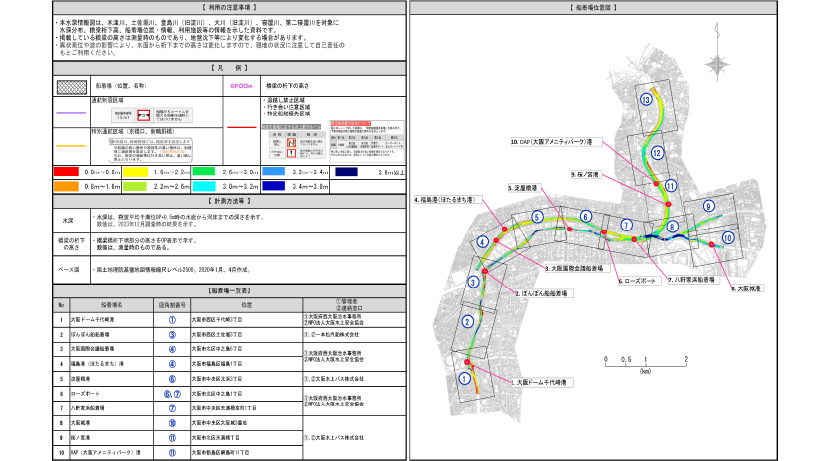Click the circled ⑦ in the 八軒家浜 row

(172, 408)
